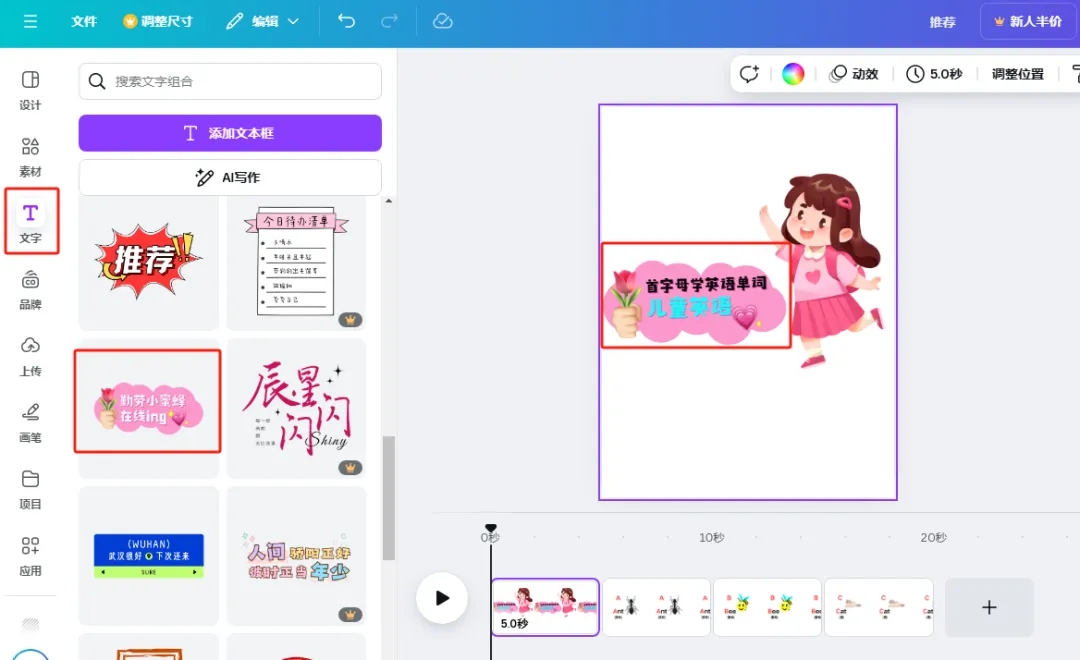
Task: Click the 20秒 mark on timeline ruler
Action: click(x=933, y=537)
